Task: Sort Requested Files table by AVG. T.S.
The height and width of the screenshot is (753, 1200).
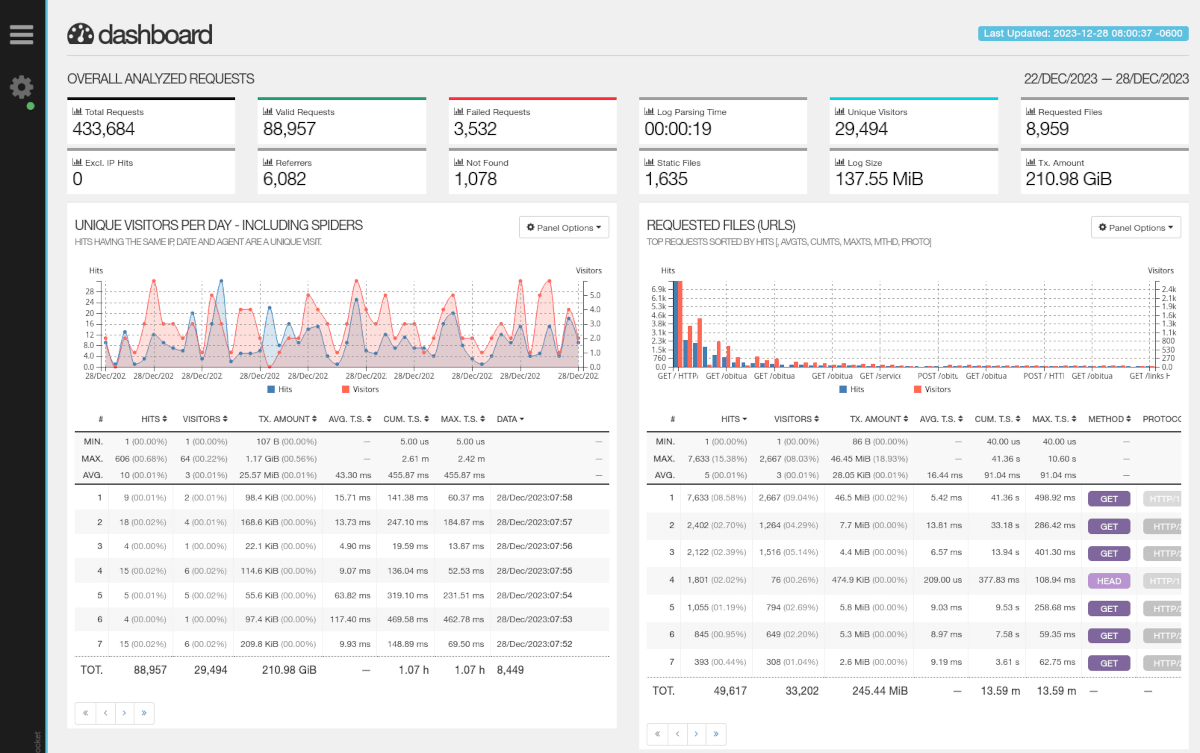Action: [x=941, y=419]
